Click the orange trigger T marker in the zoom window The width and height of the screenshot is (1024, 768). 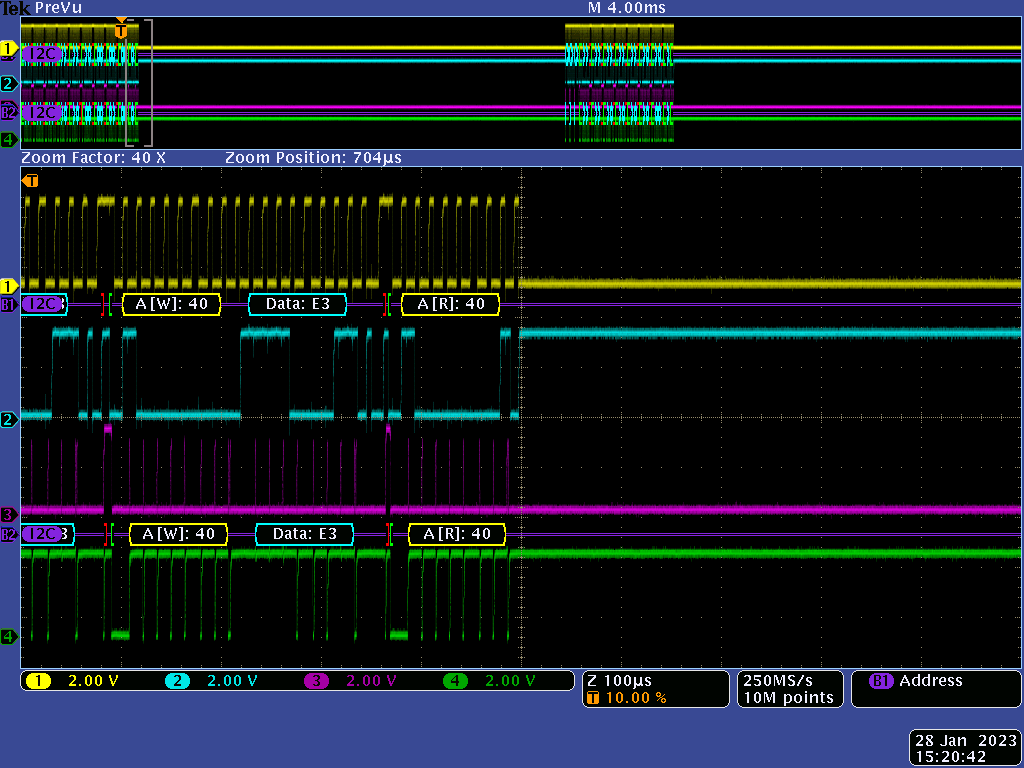coord(30,180)
